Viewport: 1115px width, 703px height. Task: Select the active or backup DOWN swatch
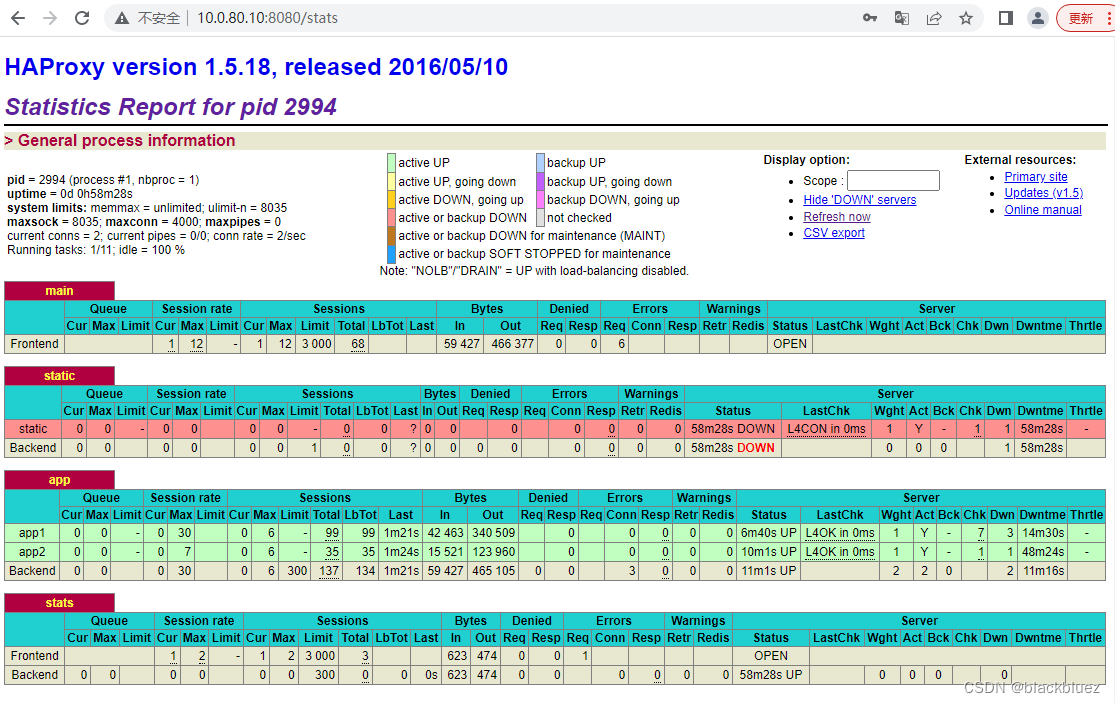(x=391, y=218)
